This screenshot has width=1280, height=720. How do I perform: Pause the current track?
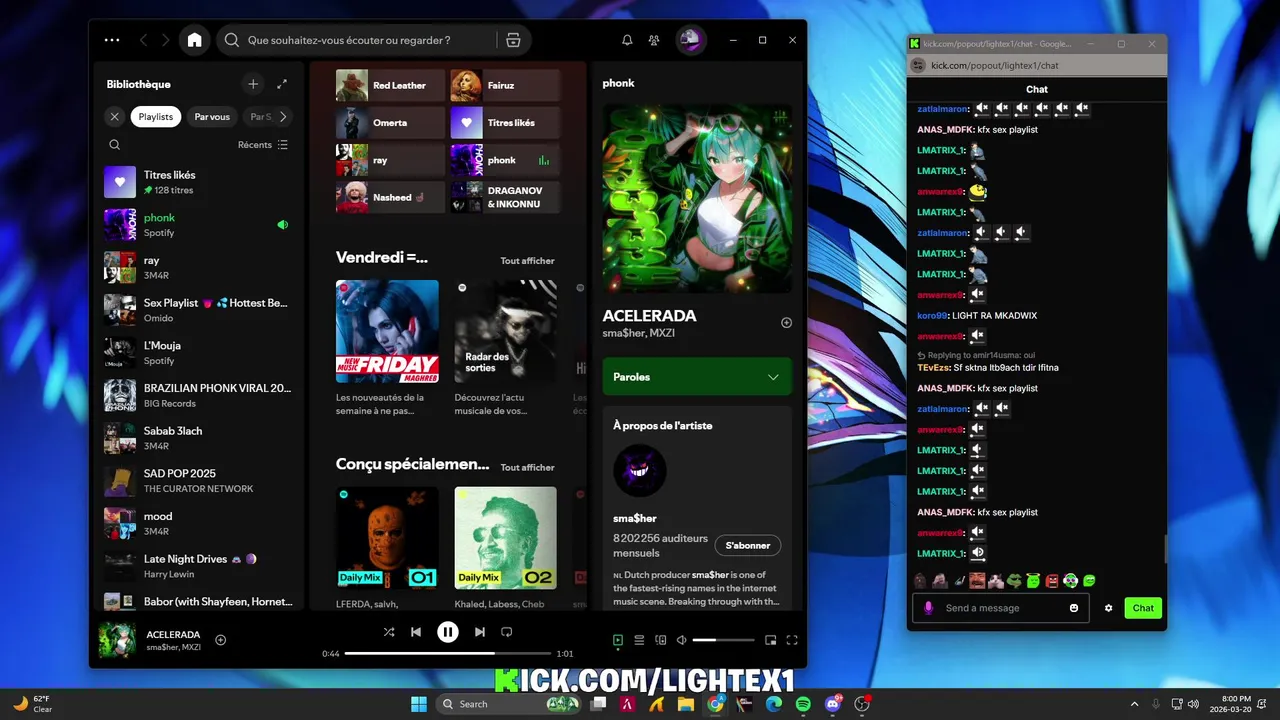coord(448,632)
